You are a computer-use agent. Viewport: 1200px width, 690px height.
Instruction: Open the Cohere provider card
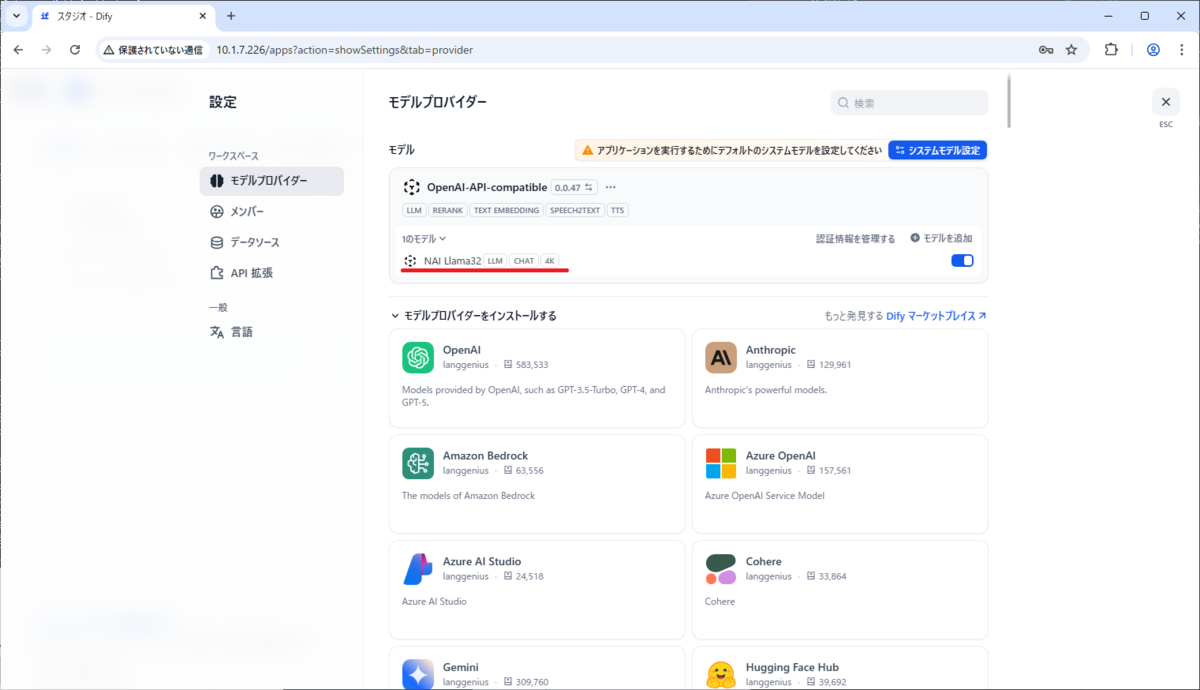tap(840, 590)
